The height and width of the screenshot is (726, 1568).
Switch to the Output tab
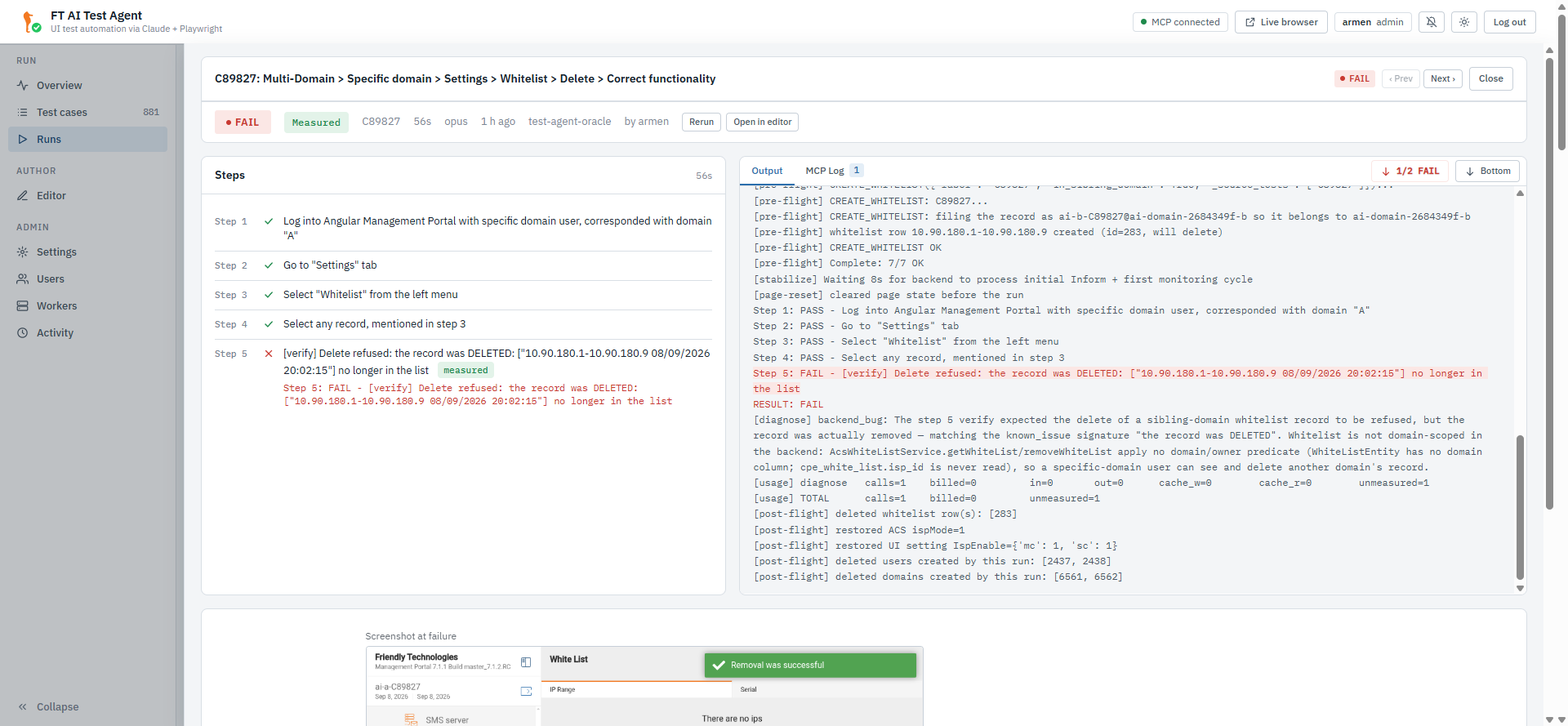[767, 171]
